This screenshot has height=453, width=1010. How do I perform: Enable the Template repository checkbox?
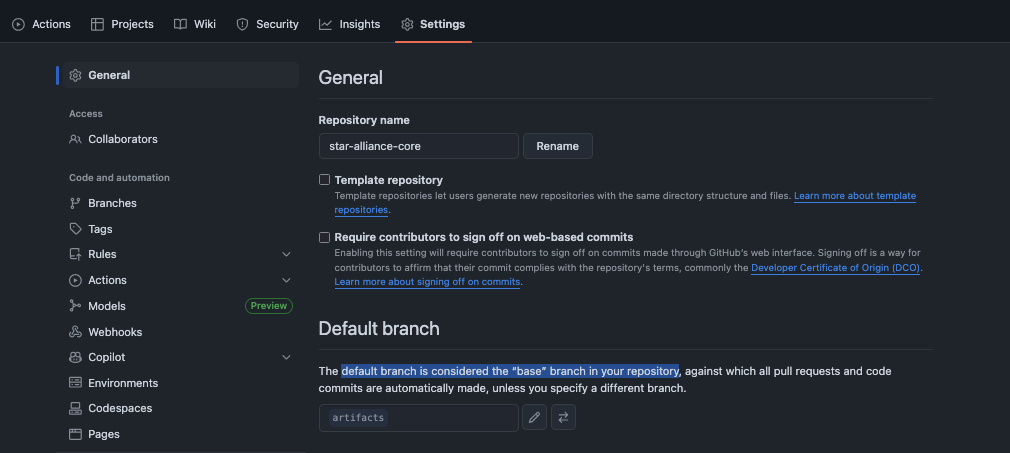click(324, 180)
